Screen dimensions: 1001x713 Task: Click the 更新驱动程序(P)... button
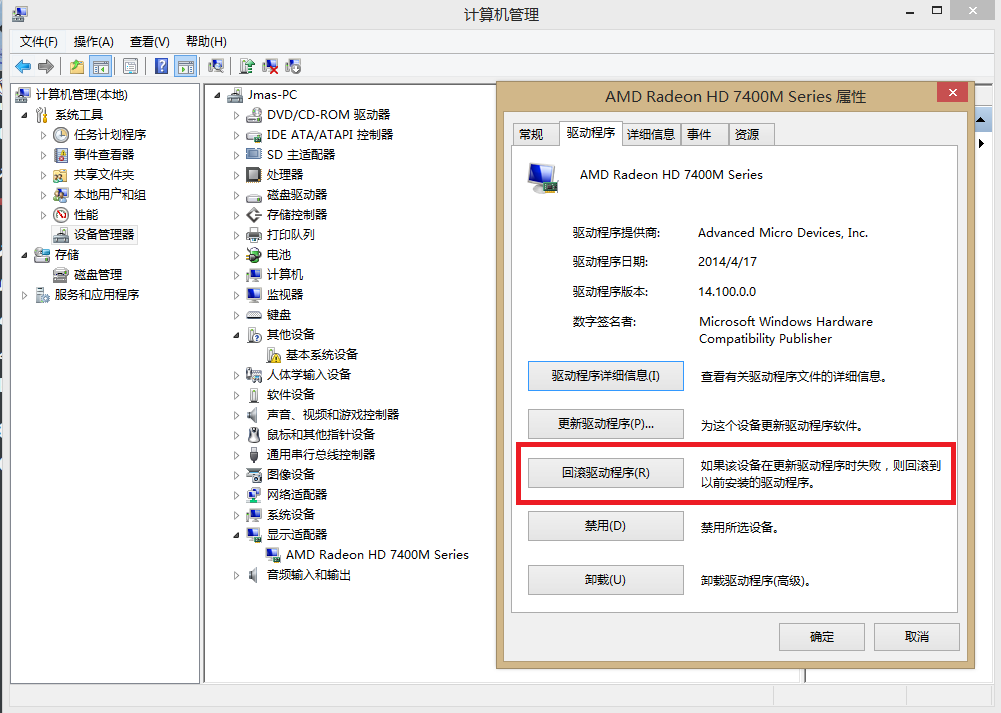pos(605,424)
